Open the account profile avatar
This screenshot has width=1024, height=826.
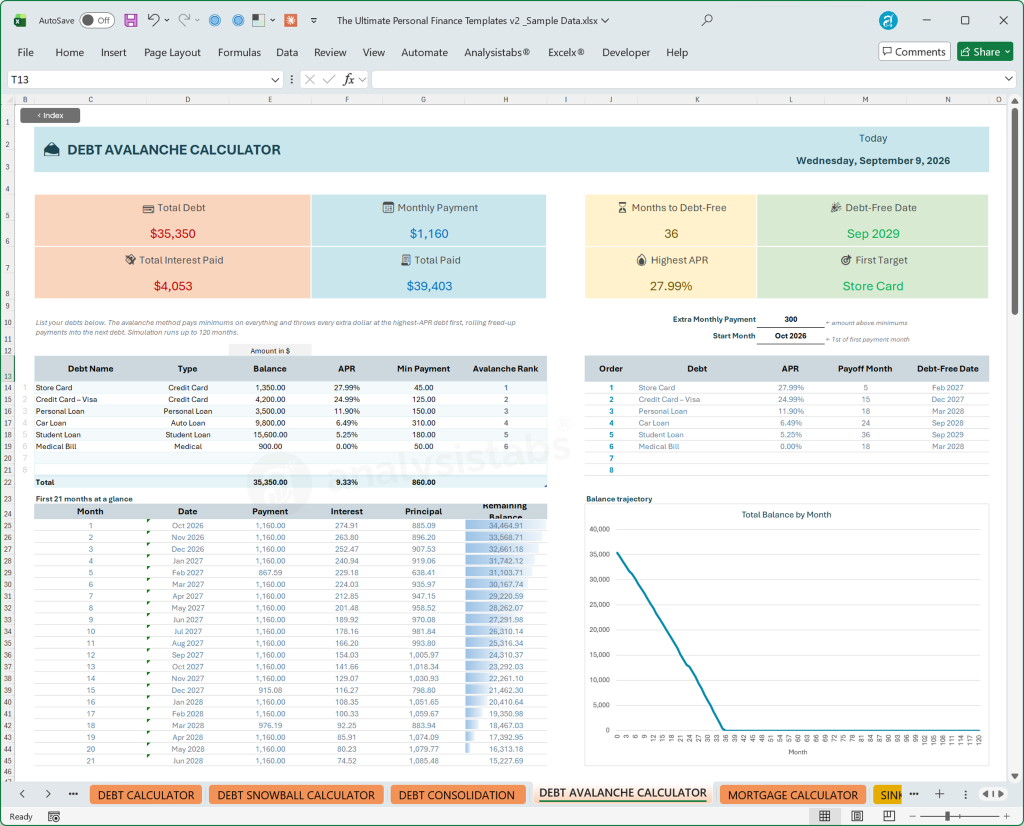coord(888,20)
